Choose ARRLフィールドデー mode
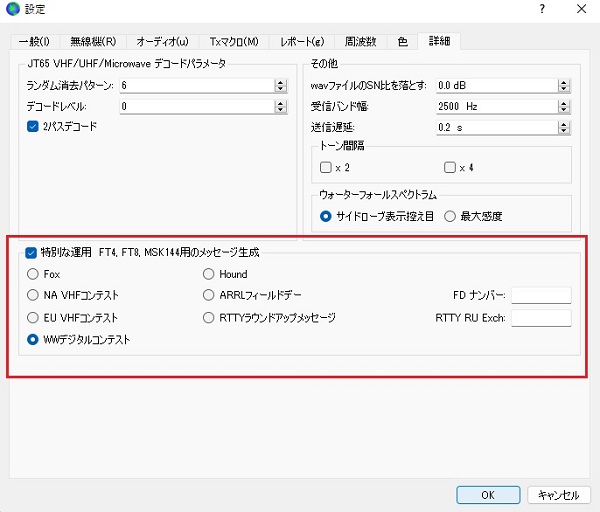 pyautogui.click(x=209, y=295)
